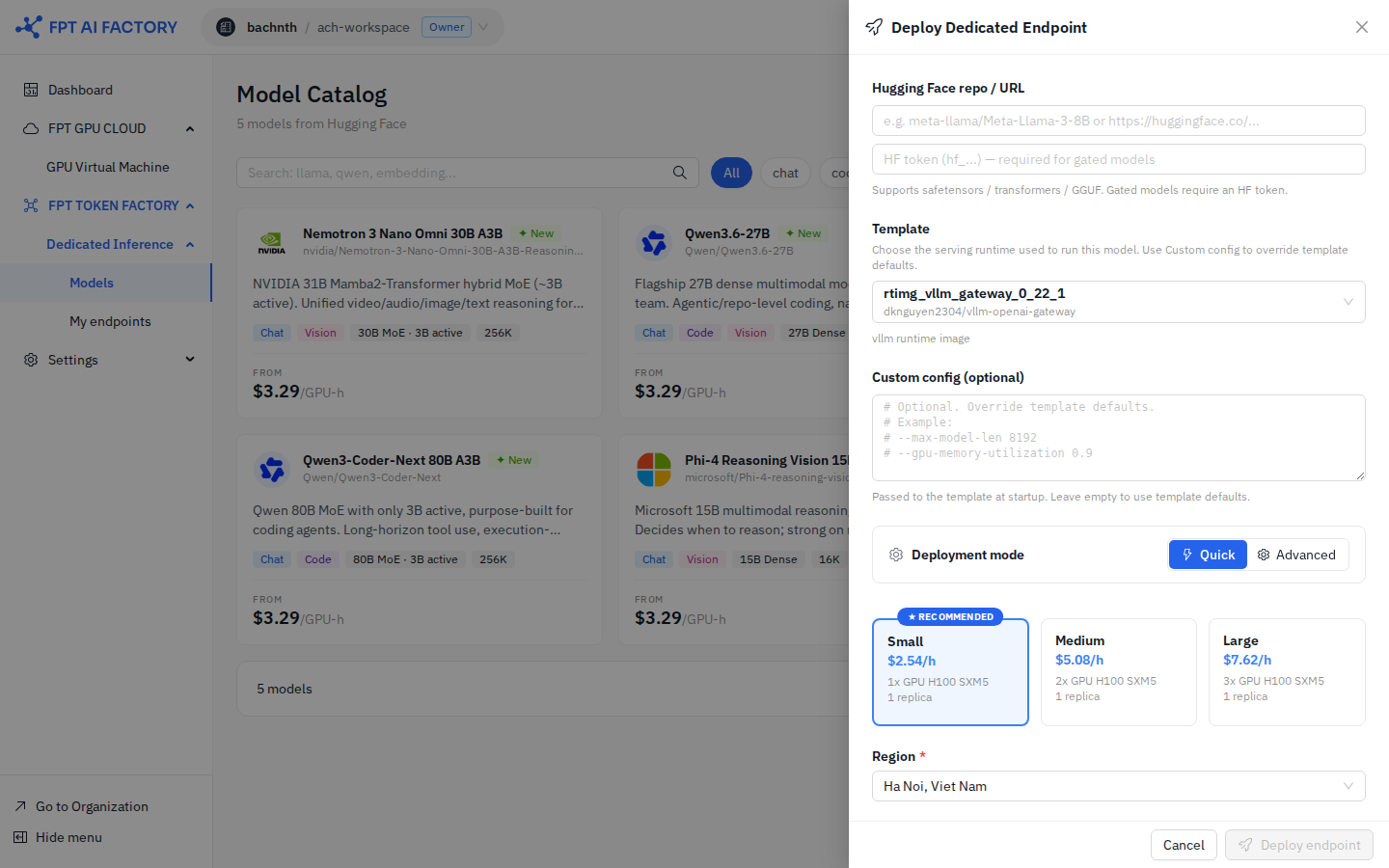Viewport: 1389px width, 868px height.
Task: Open GPU Virtual Machine page
Action: (108, 167)
